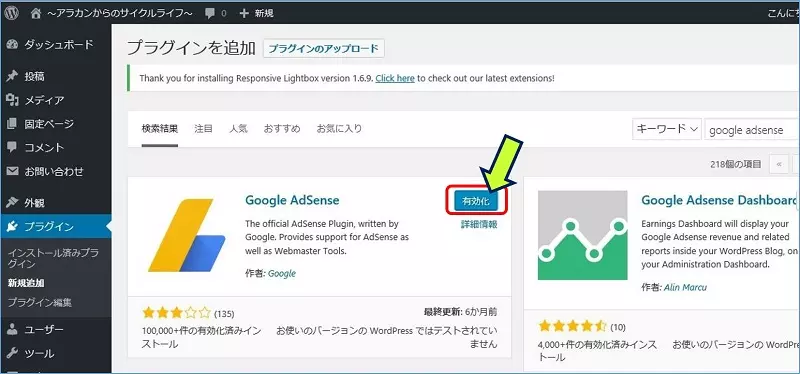800x374 pixels.
Task: Click the site name in the admin bar
Action: 120,14
